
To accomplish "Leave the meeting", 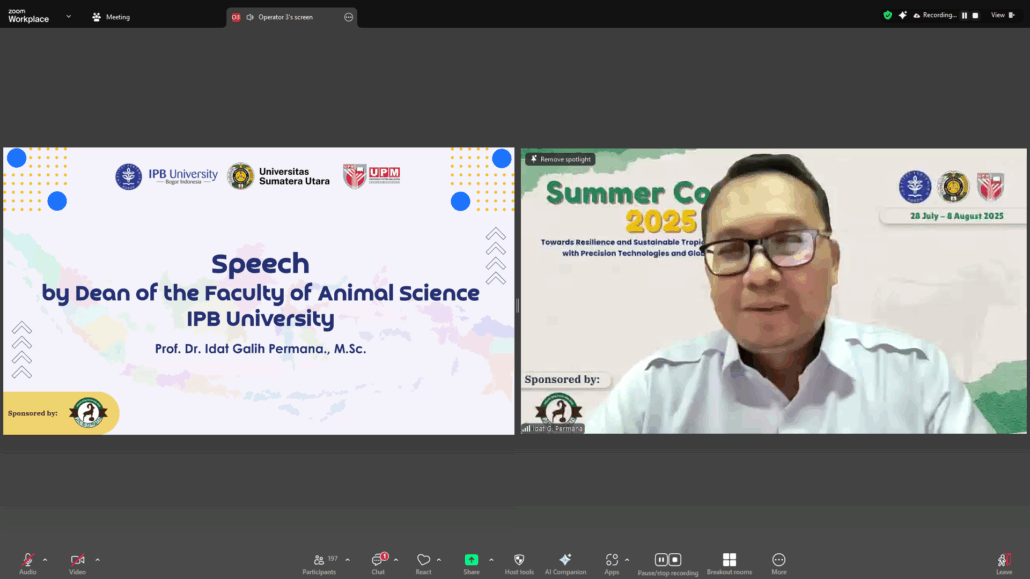I will (x=1004, y=562).
